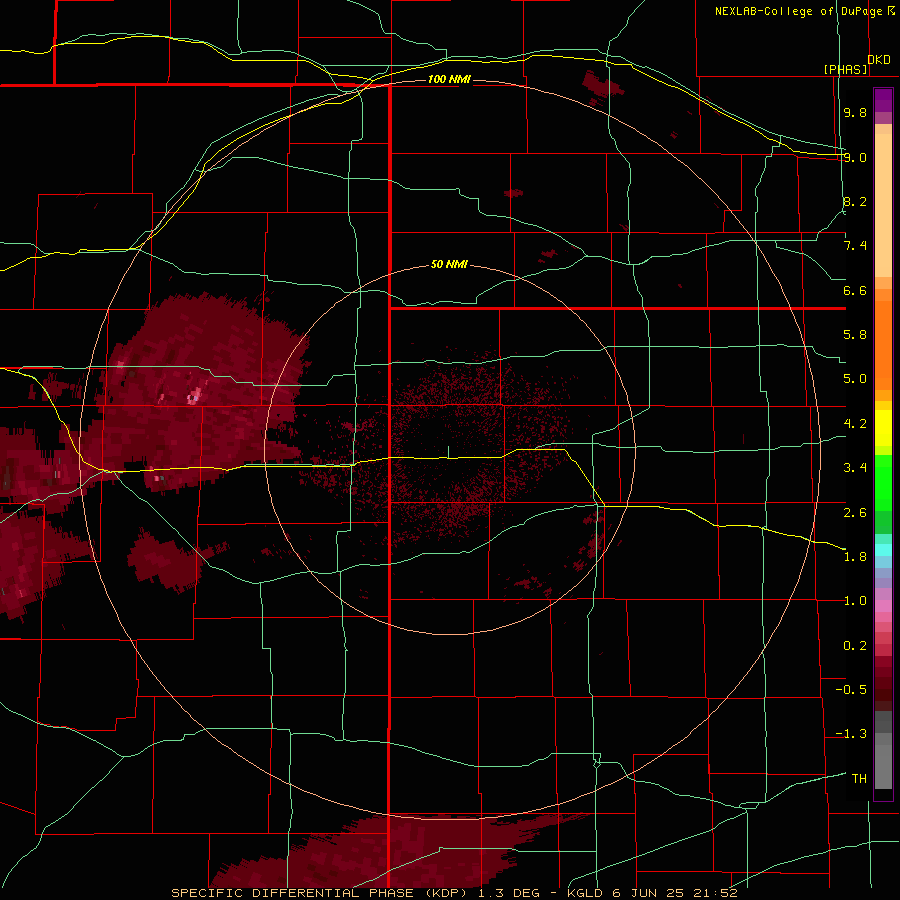Select the 3.4 scale value
This screenshot has height=900, width=900.
855,468
